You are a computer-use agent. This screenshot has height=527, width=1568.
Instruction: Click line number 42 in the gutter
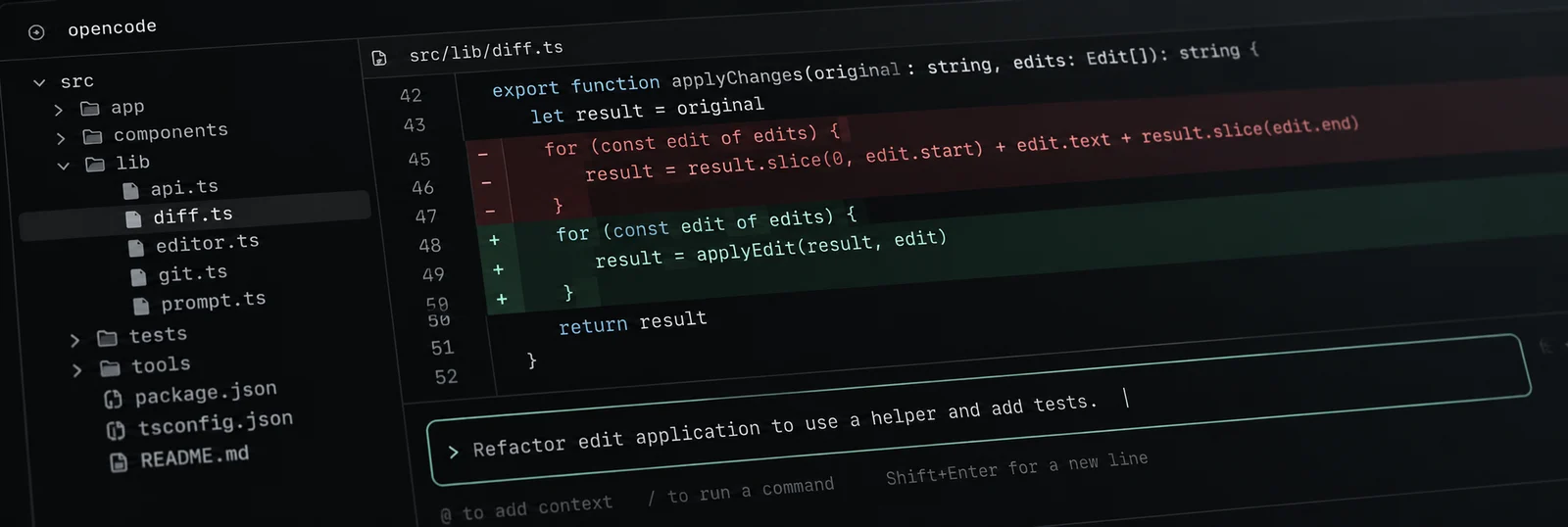(411, 96)
